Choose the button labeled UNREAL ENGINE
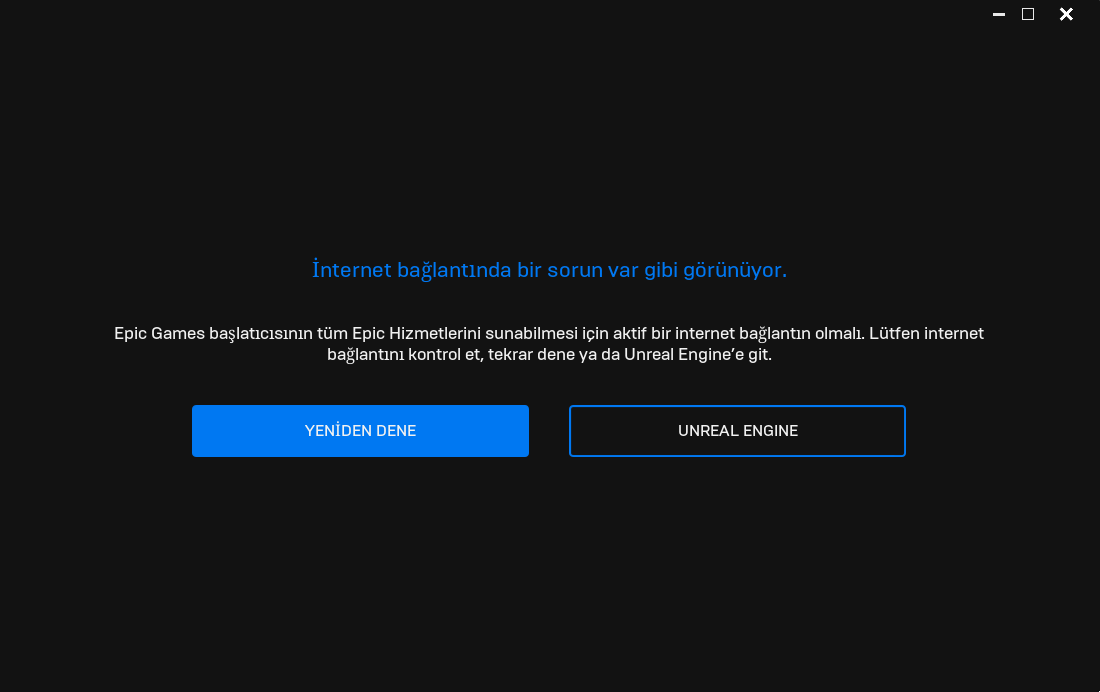This screenshot has width=1100, height=692. 737,431
